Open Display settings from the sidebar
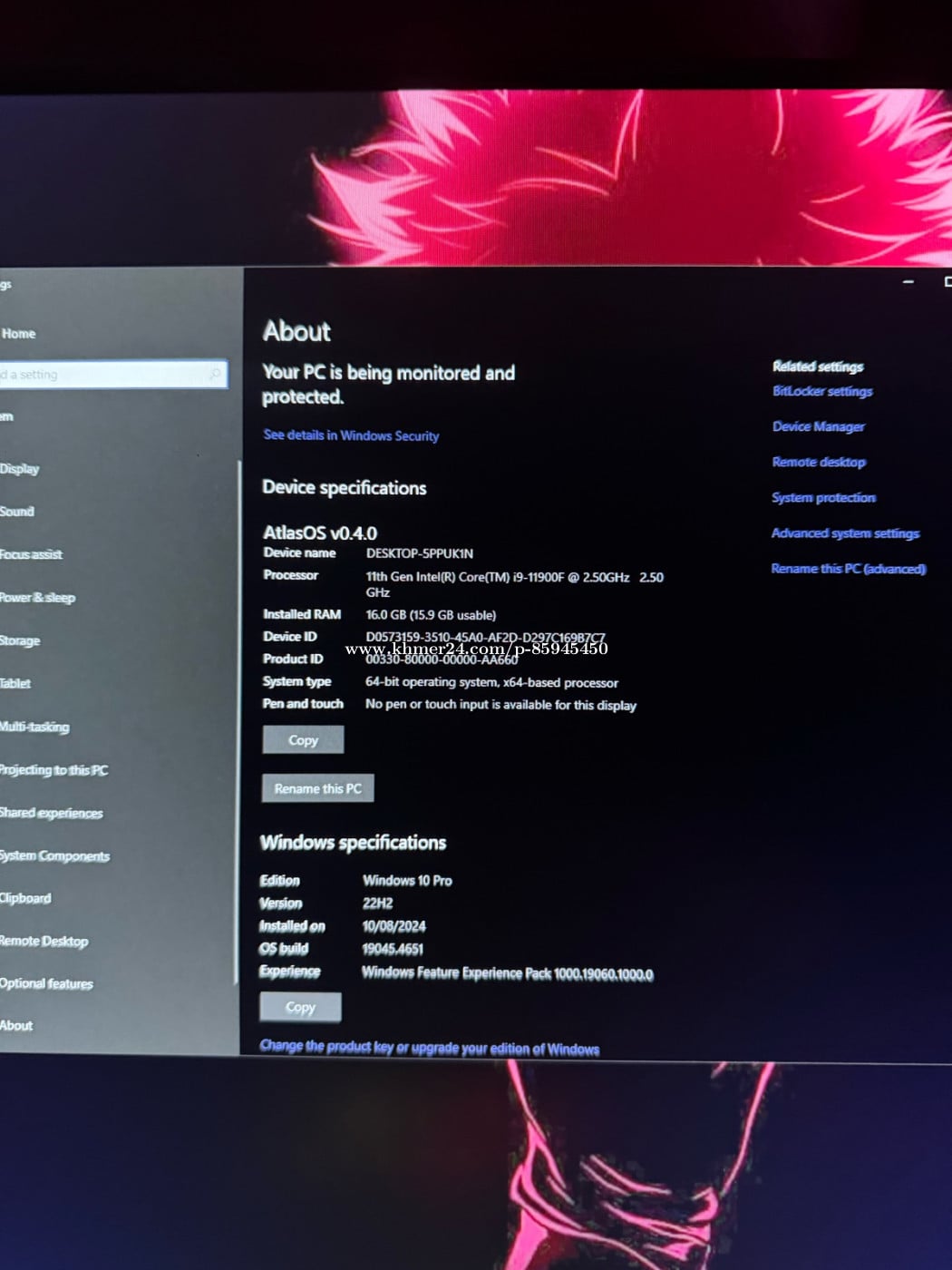 point(20,469)
